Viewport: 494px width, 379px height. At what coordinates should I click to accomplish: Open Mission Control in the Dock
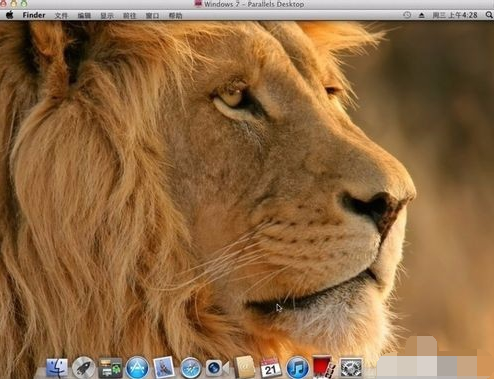110,368
